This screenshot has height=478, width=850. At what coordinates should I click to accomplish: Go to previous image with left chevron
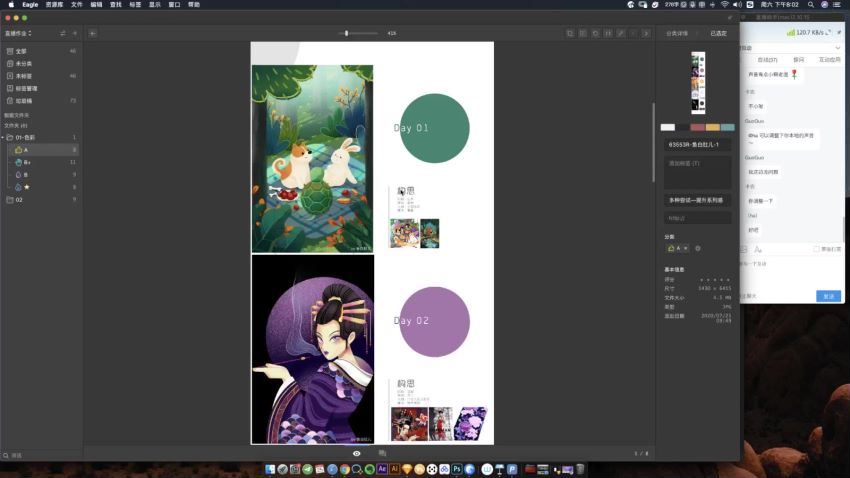click(633, 34)
